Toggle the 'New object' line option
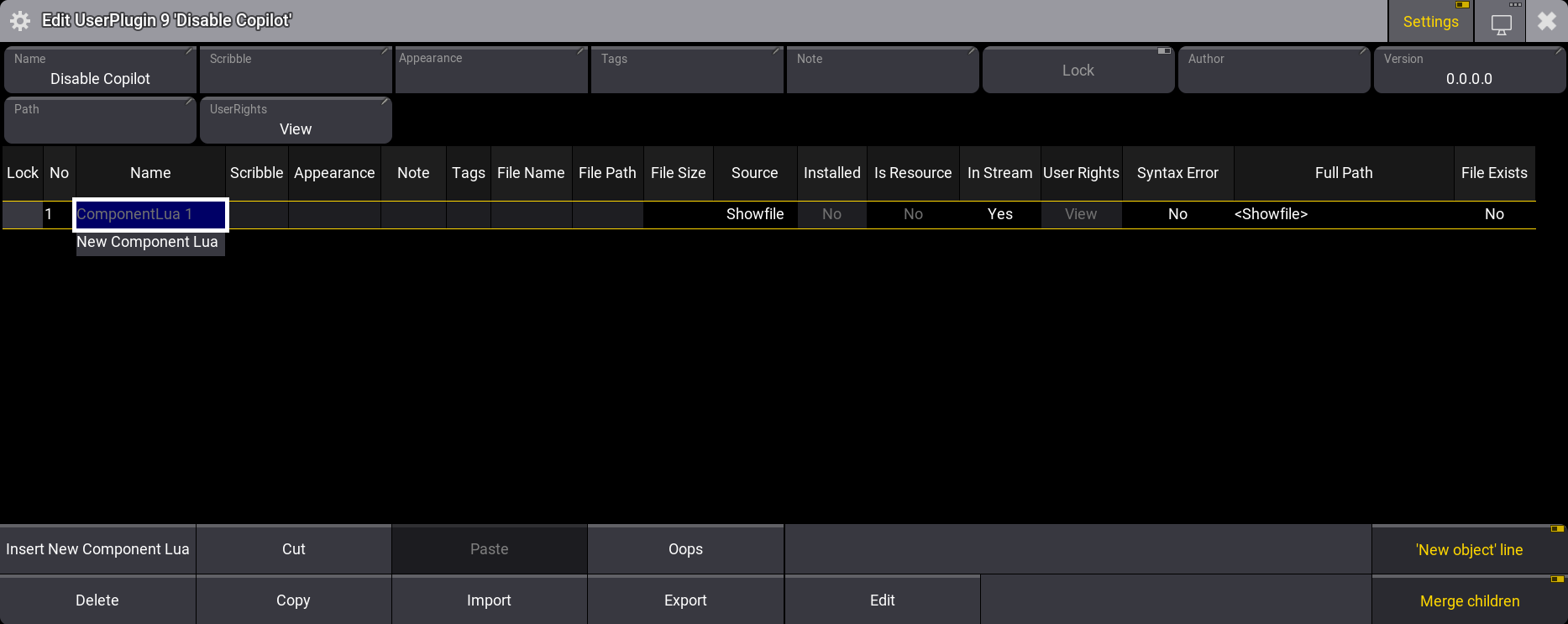The height and width of the screenshot is (624, 1568). pyautogui.click(x=1469, y=550)
